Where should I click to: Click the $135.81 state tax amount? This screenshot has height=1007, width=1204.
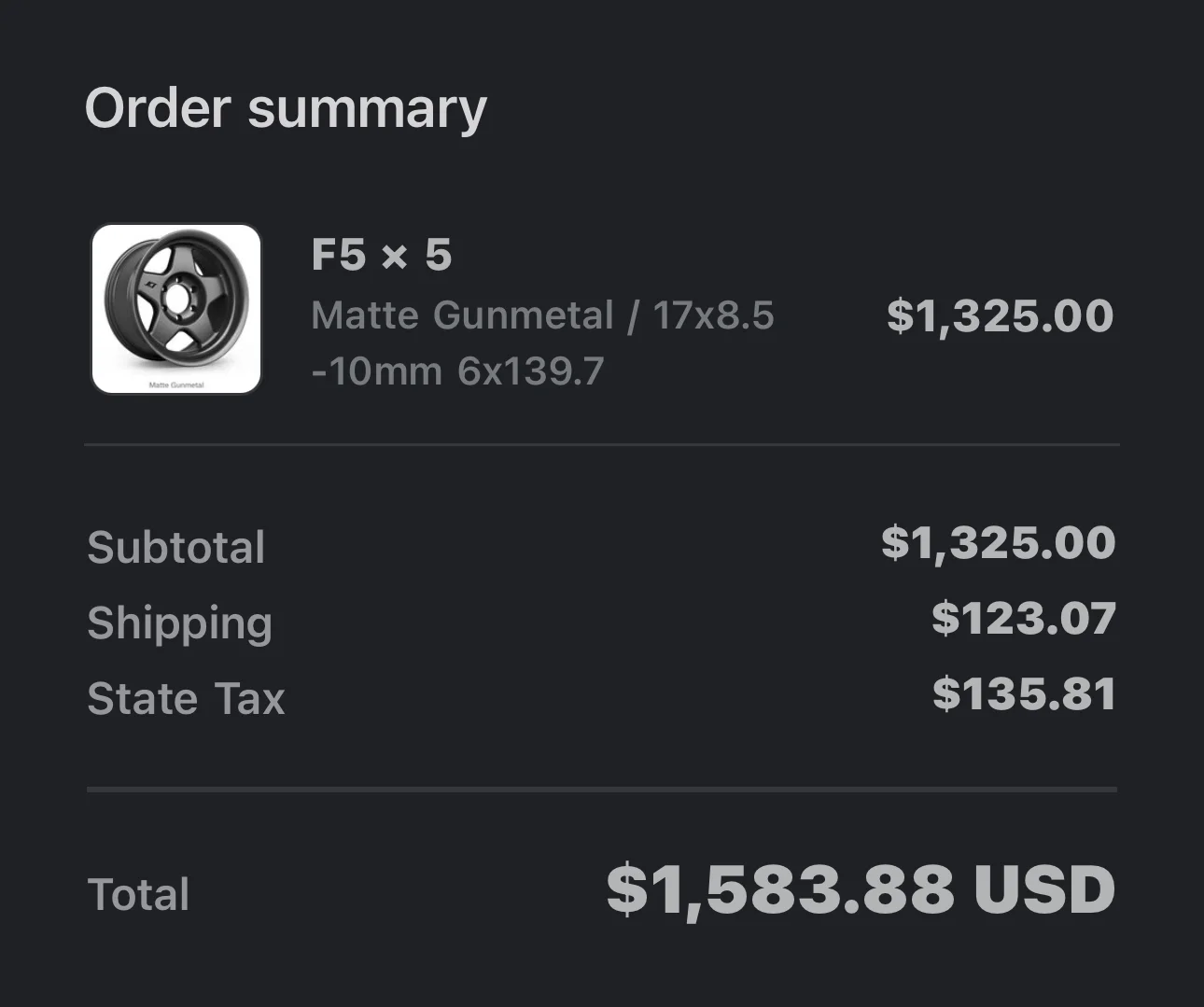(1025, 694)
